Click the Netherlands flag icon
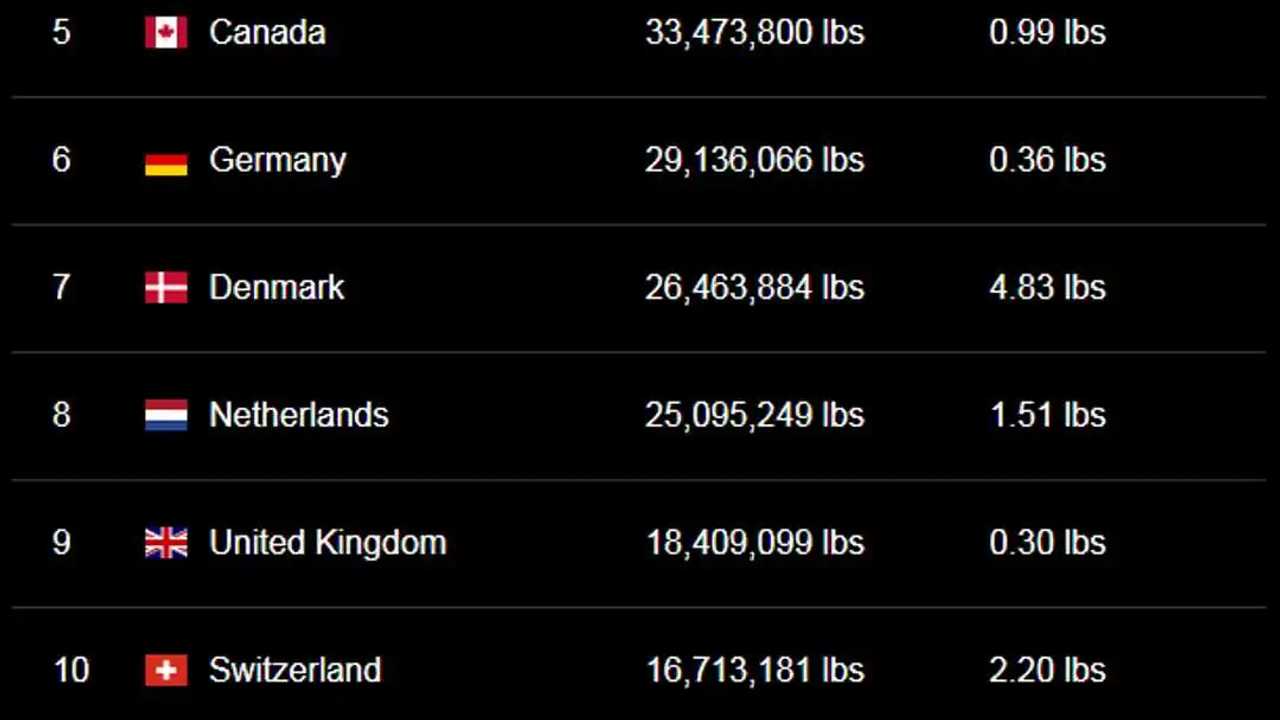 [166, 415]
